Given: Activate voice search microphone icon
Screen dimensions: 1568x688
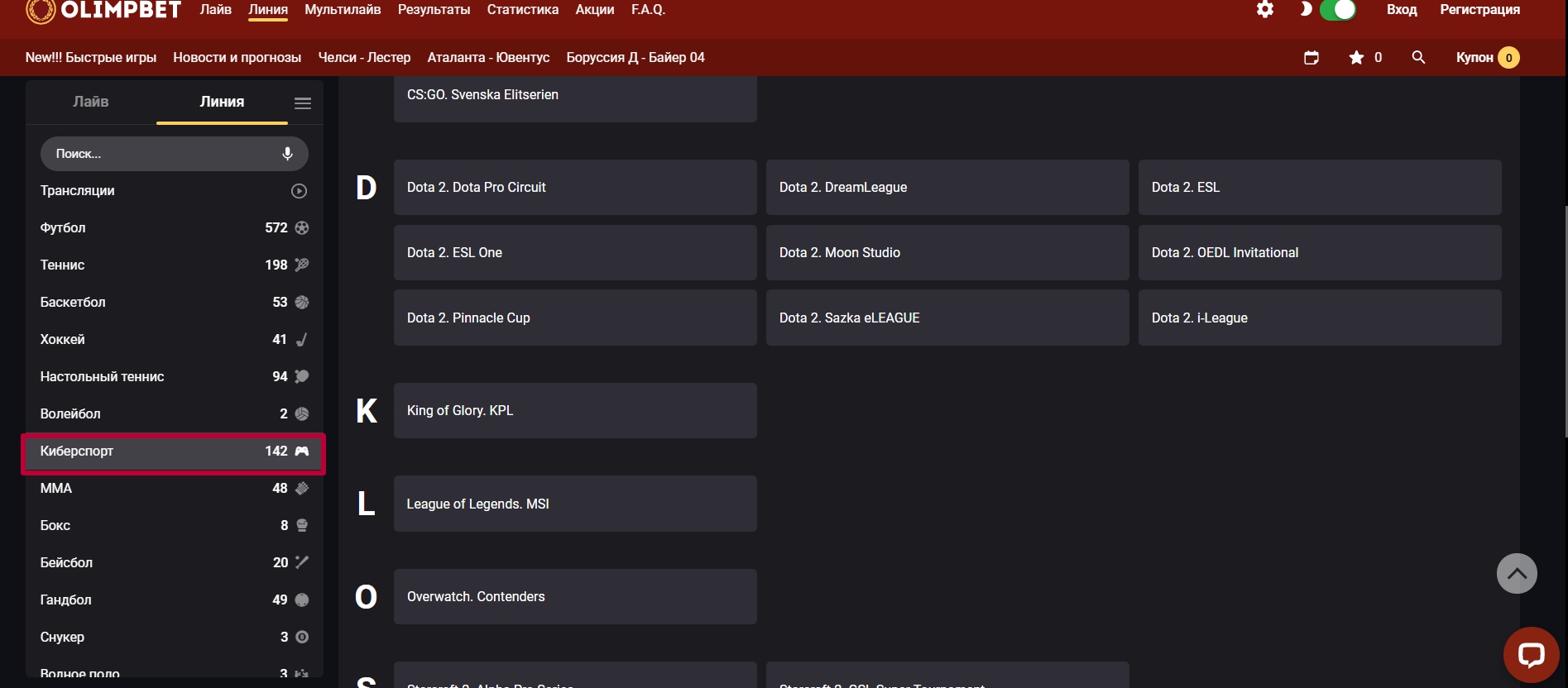Looking at the screenshot, I should tap(287, 154).
